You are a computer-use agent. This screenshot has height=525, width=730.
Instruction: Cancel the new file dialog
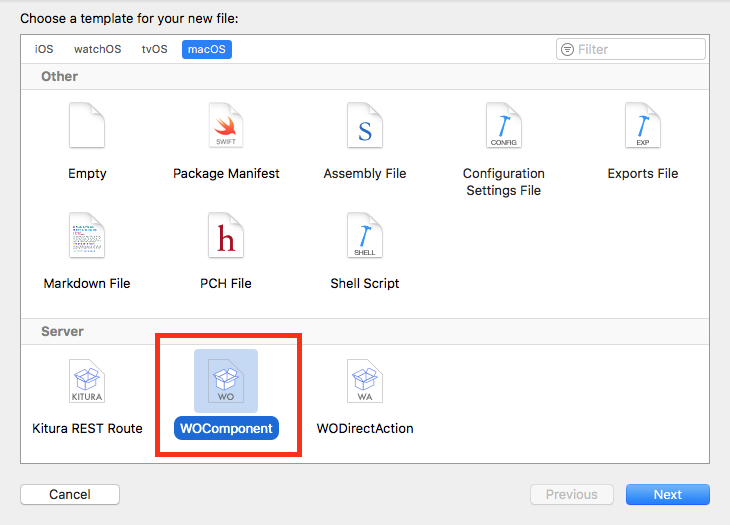pyautogui.click(x=70, y=494)
